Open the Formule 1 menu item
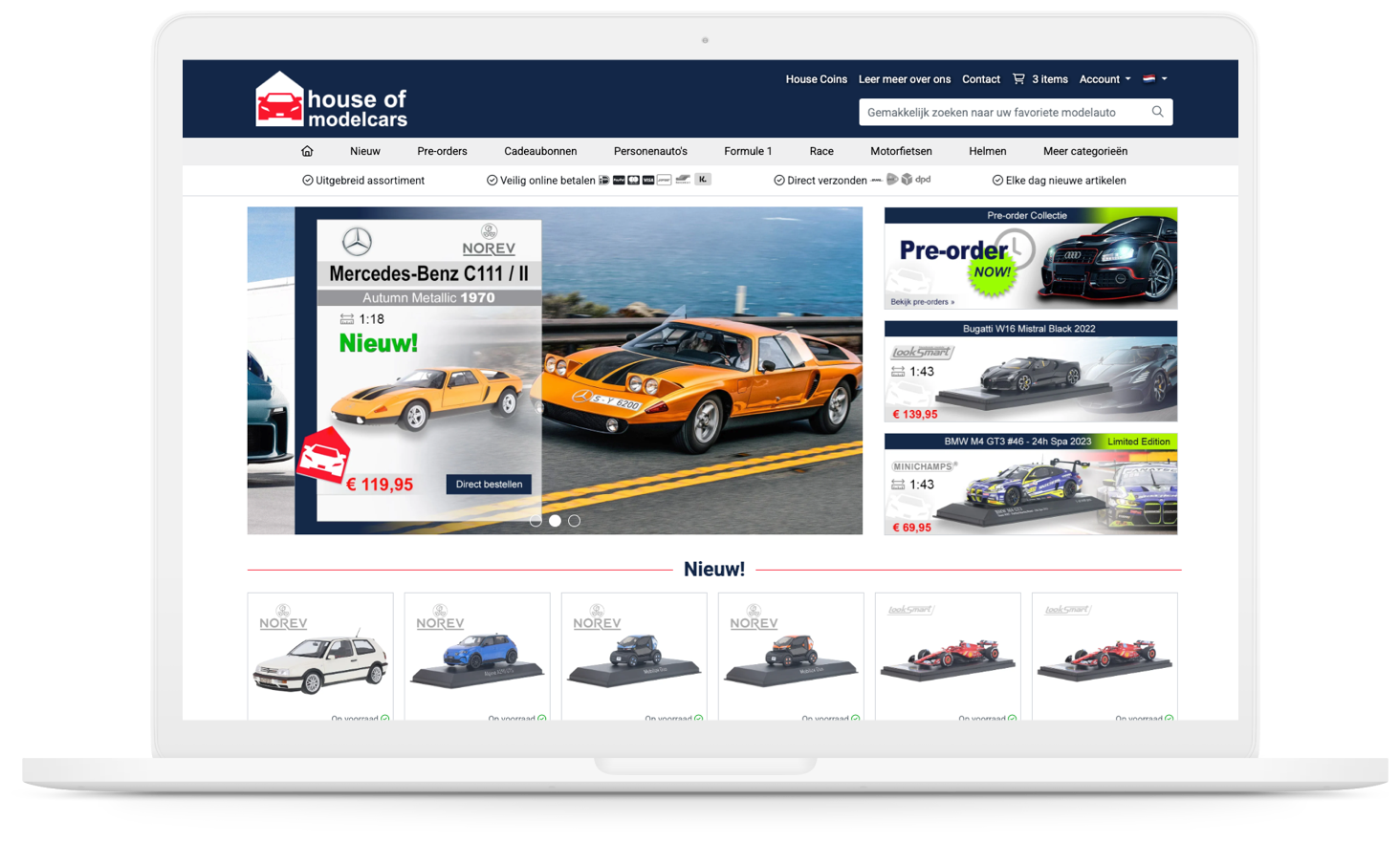Image resolution: width=1400 pixels, height=842 pixels. [x=747, y=151]
